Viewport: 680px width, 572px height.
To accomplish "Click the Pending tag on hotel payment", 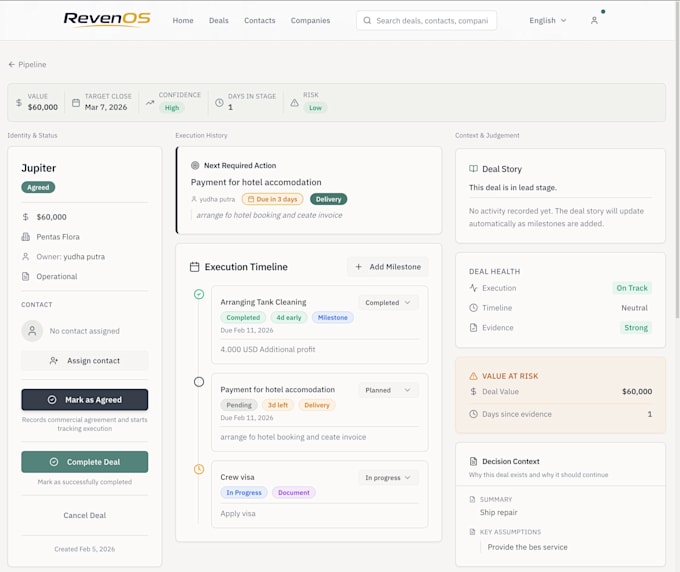I will tap(239, 405).
